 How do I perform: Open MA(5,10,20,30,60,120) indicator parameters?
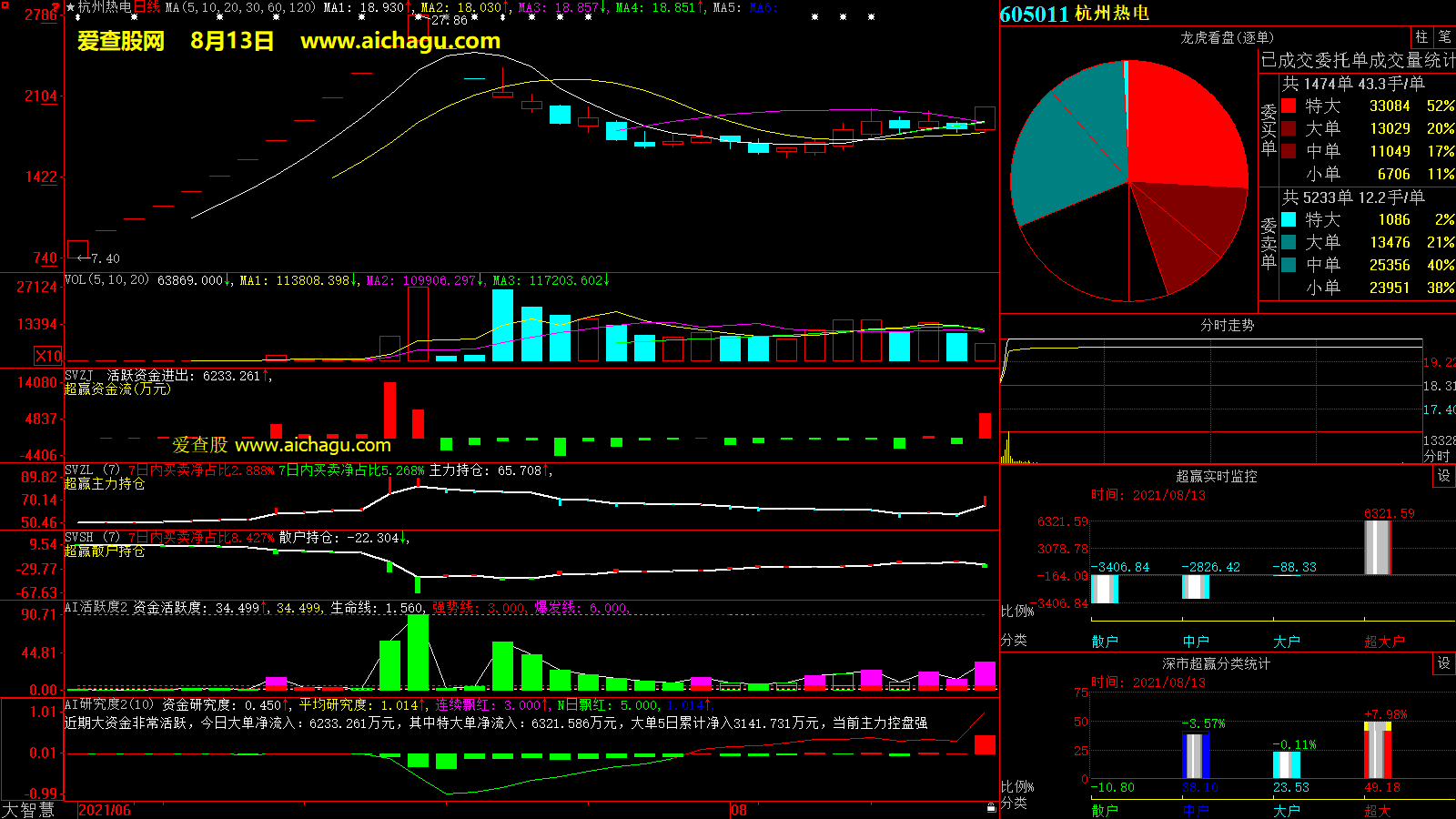pos(240,7)
